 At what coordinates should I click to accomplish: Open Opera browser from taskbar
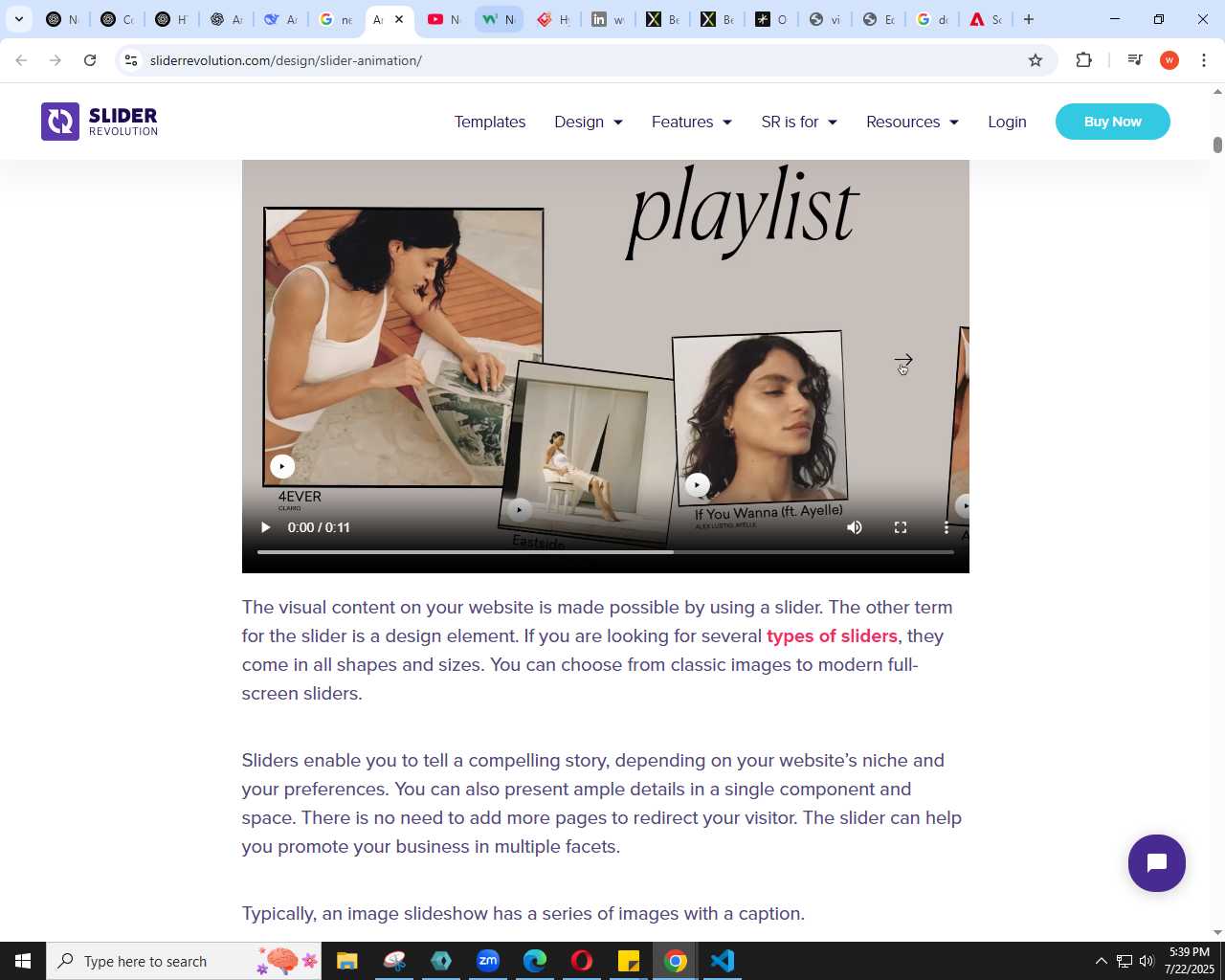click(x=582, y=961)
